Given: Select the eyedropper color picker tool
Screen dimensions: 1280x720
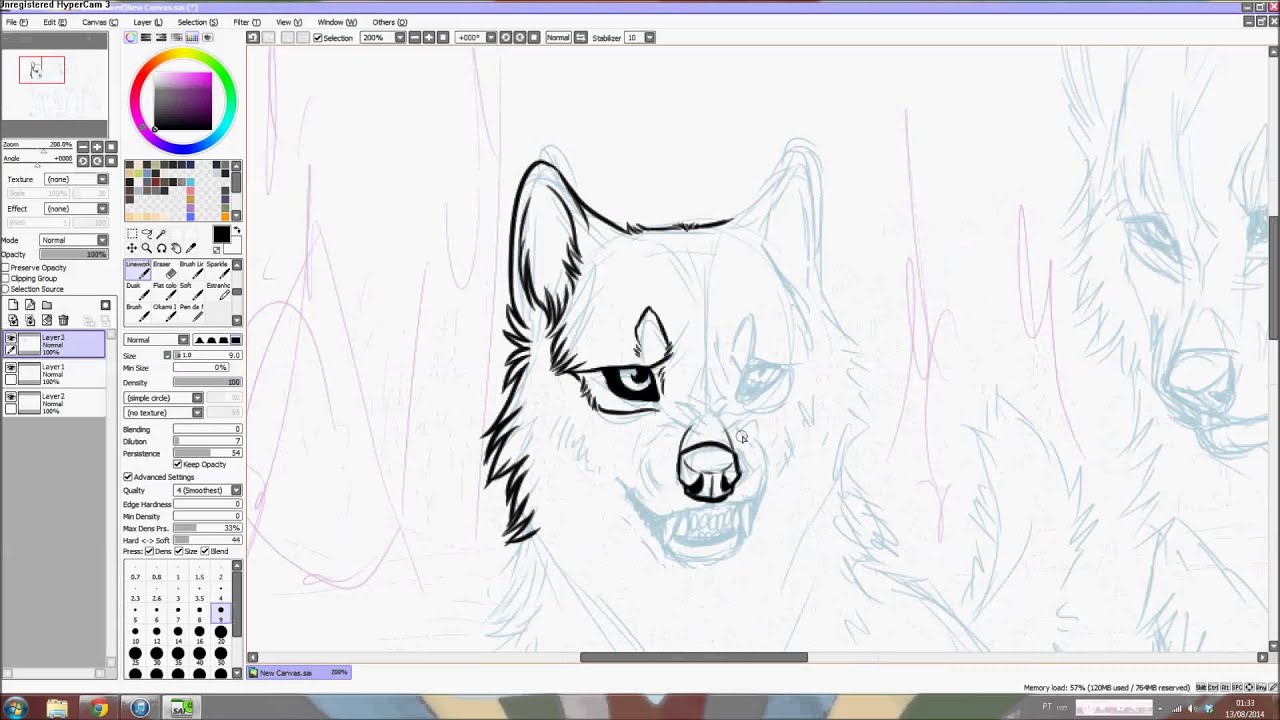Looking at the screenshot, I should click(x=191, y=248).
